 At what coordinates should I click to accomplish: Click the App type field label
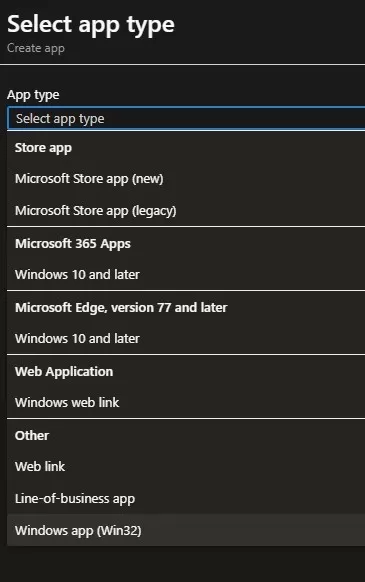[x=33, y=95]
